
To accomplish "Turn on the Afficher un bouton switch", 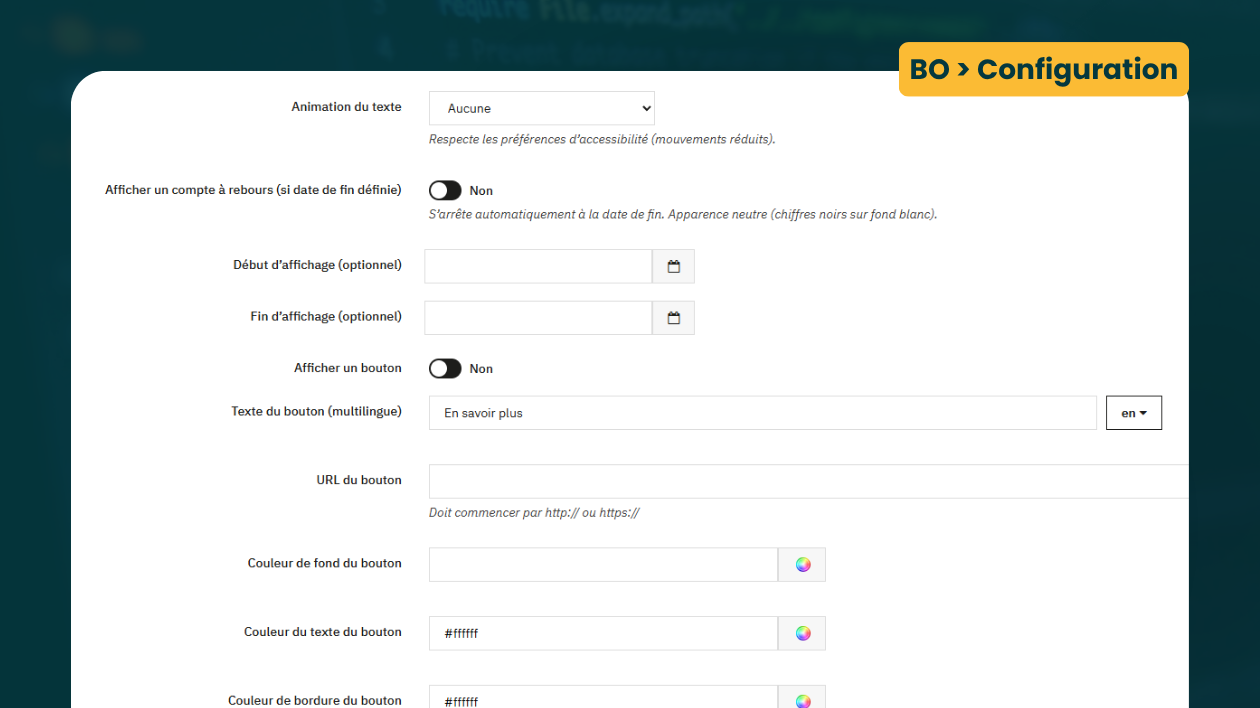I will point(445,369).
